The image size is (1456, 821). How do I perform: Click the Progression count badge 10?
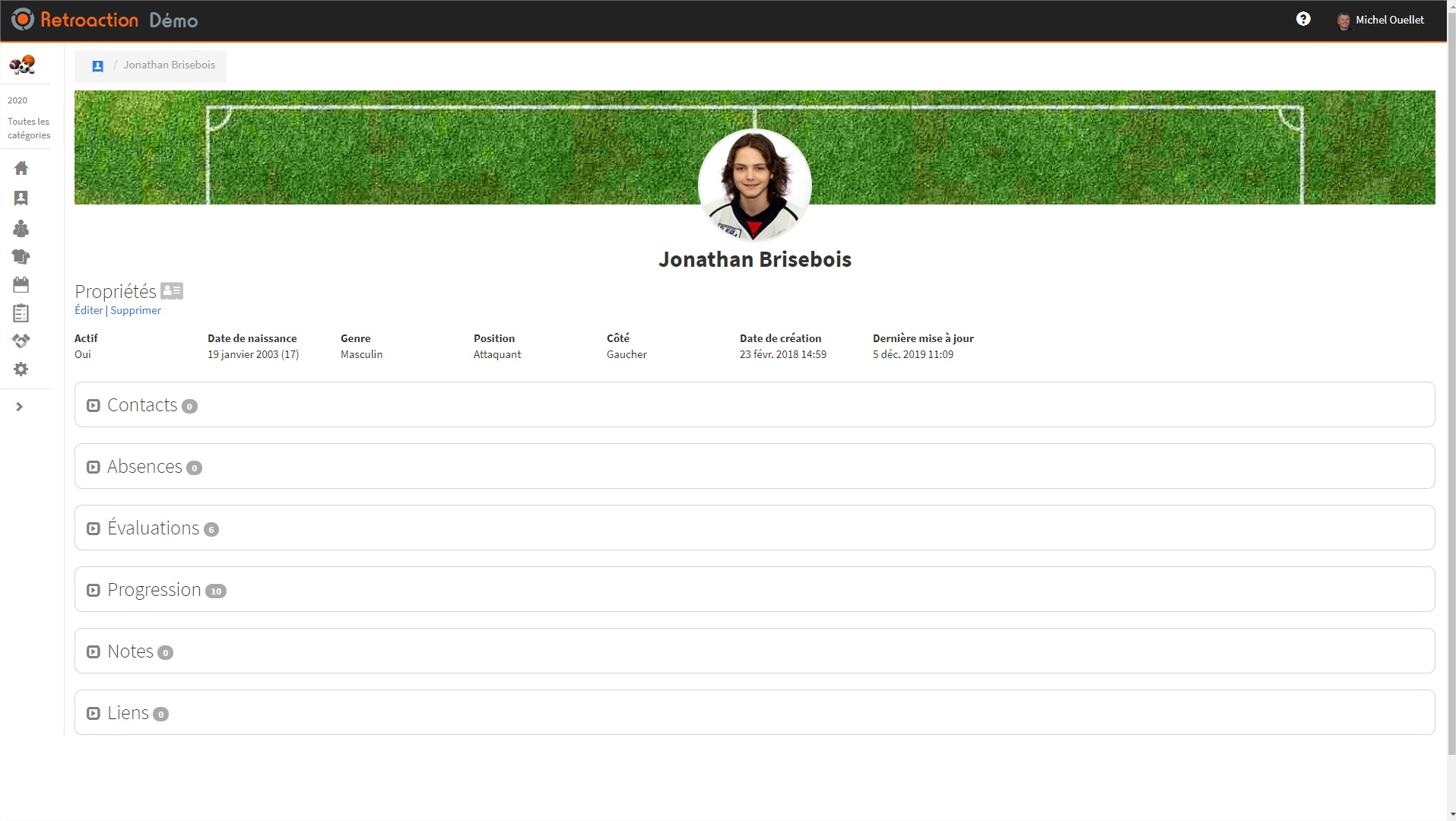click(216, 591)
